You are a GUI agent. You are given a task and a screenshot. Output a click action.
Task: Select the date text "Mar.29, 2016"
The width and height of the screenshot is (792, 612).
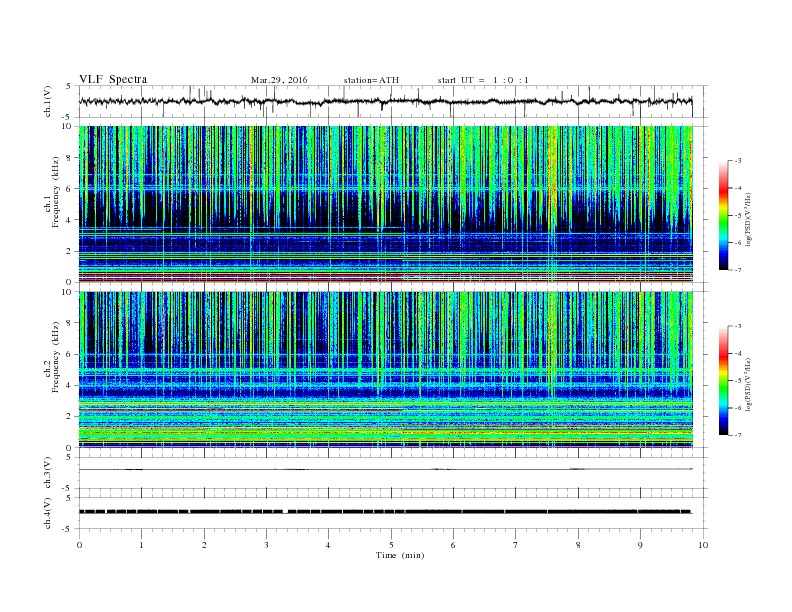[279, 80]
